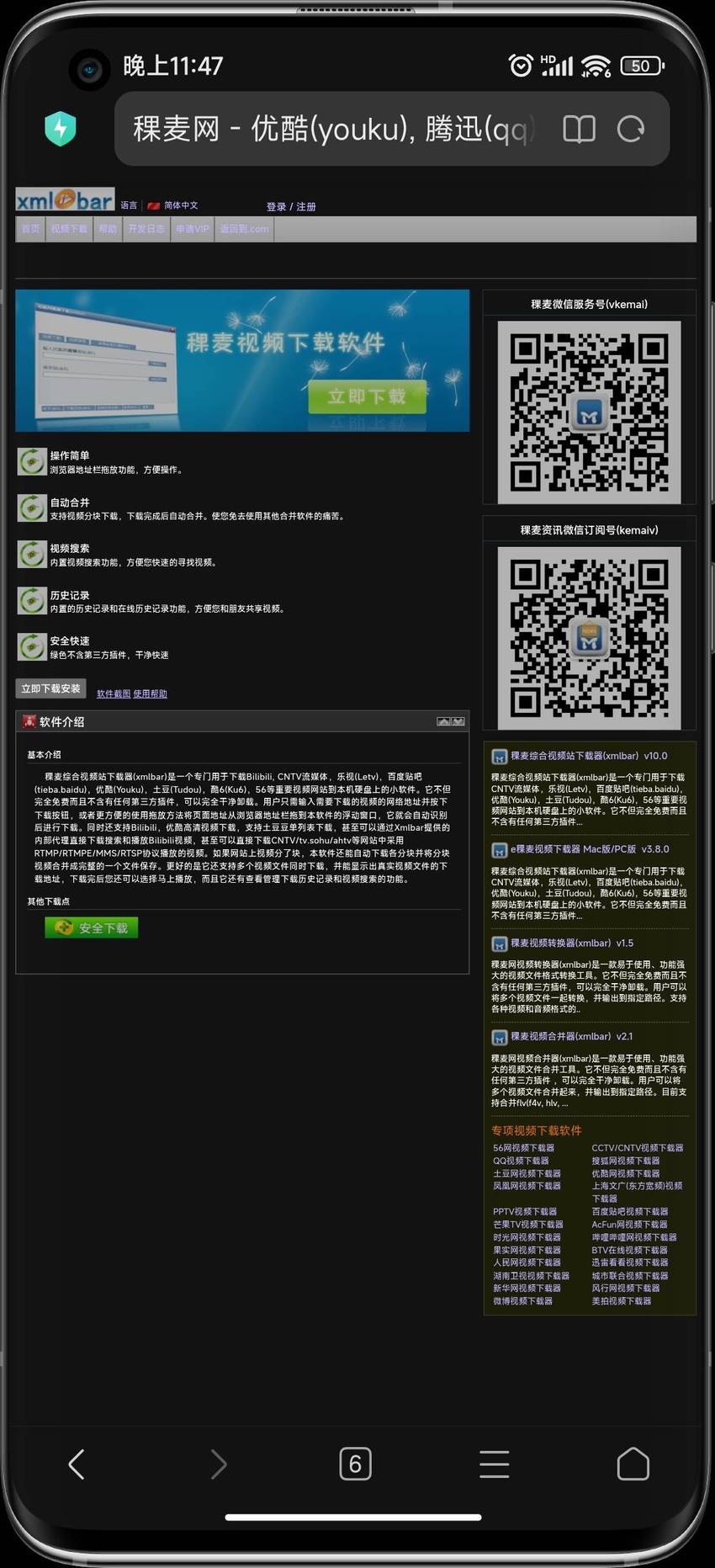Open 首页 nav menu item
This screenshot has width=715, height=1568.
pyautogui.click(x=30, y=229)
